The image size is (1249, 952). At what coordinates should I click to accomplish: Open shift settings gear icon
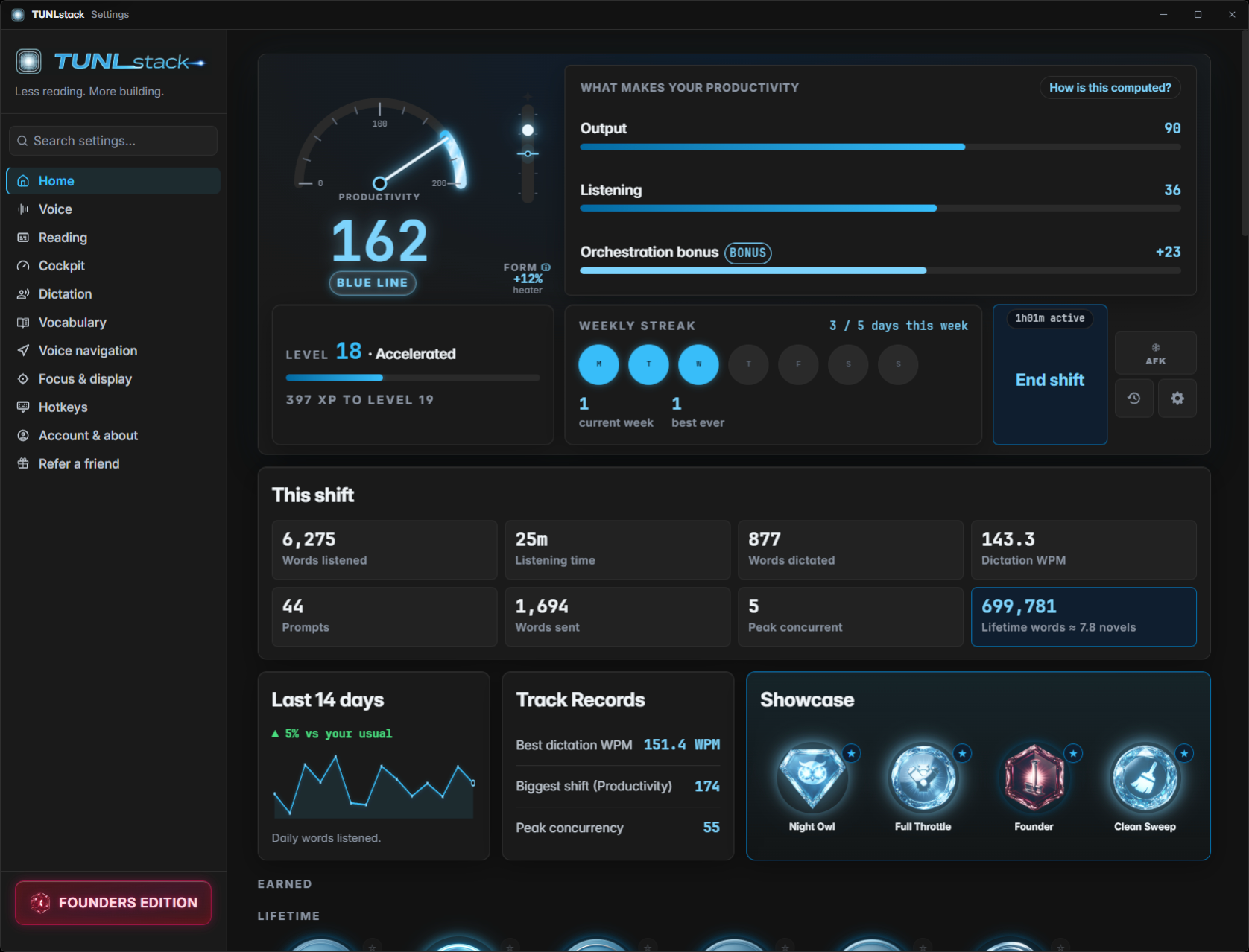(x=1177, y=399)
